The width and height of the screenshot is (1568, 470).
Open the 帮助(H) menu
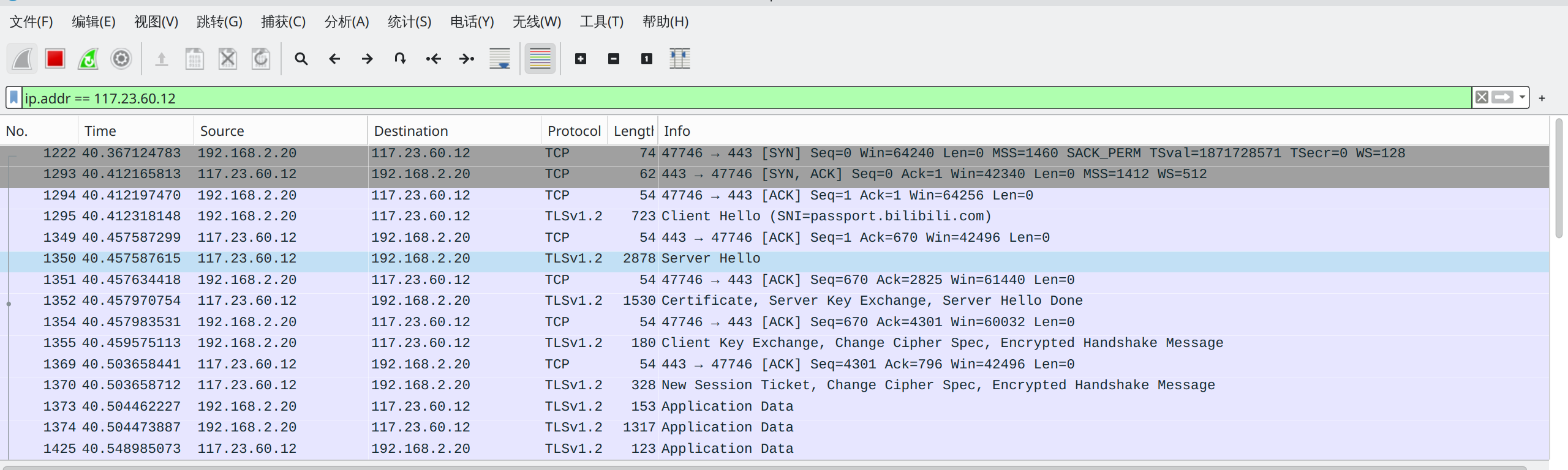coord(665,22)
